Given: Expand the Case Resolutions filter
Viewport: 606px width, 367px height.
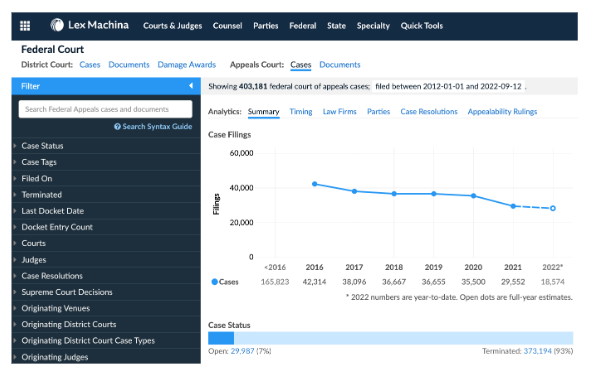Looking at the screenshot, I should 106,276.
